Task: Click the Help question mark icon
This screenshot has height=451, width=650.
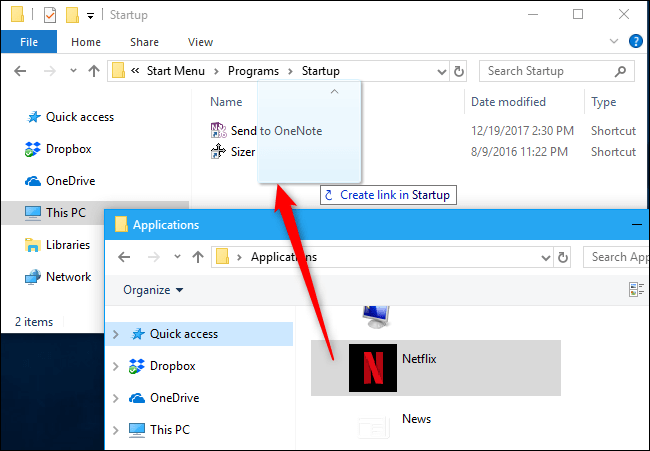Action: 635,41
